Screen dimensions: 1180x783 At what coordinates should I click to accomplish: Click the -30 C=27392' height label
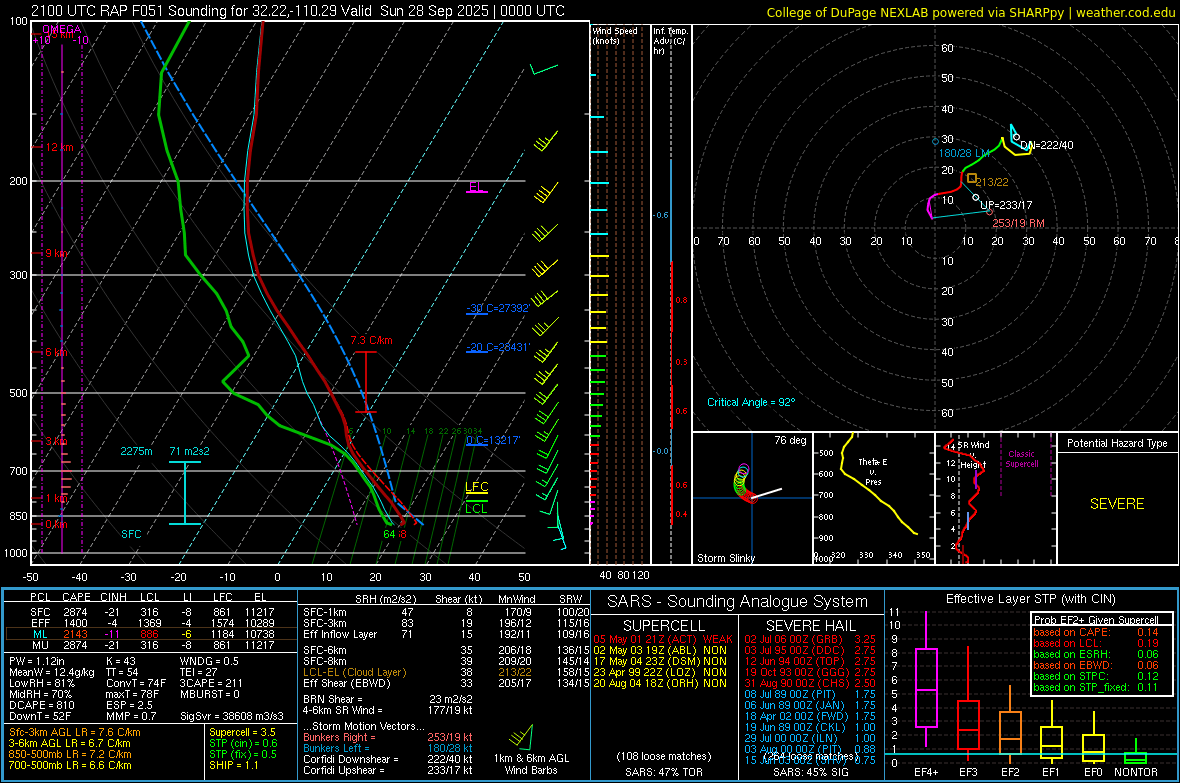point(498,308)
